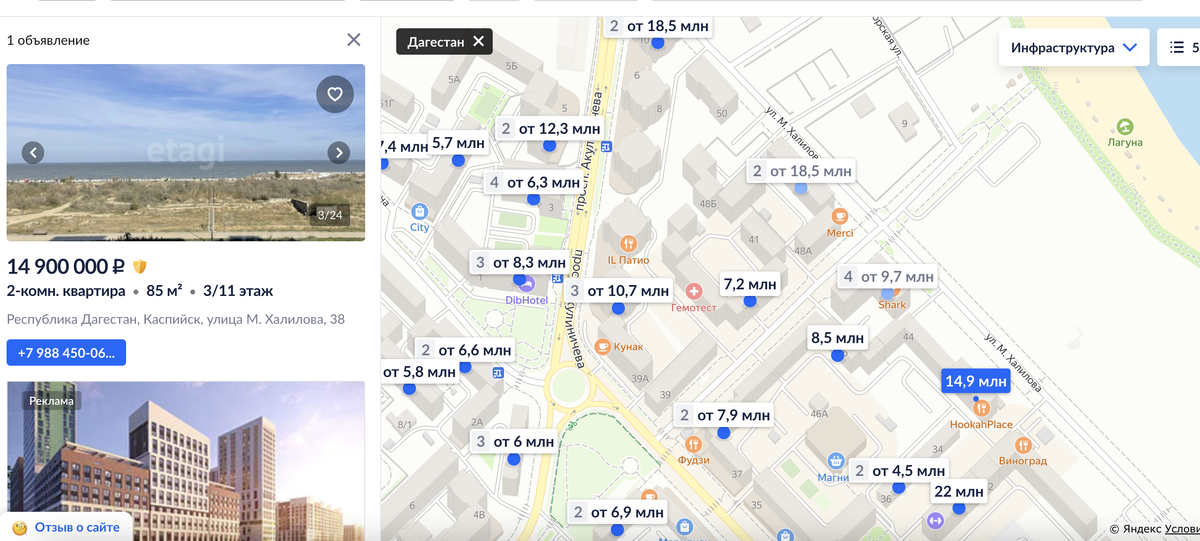Open the apartment sea-view photo

[x=186, y=153]
